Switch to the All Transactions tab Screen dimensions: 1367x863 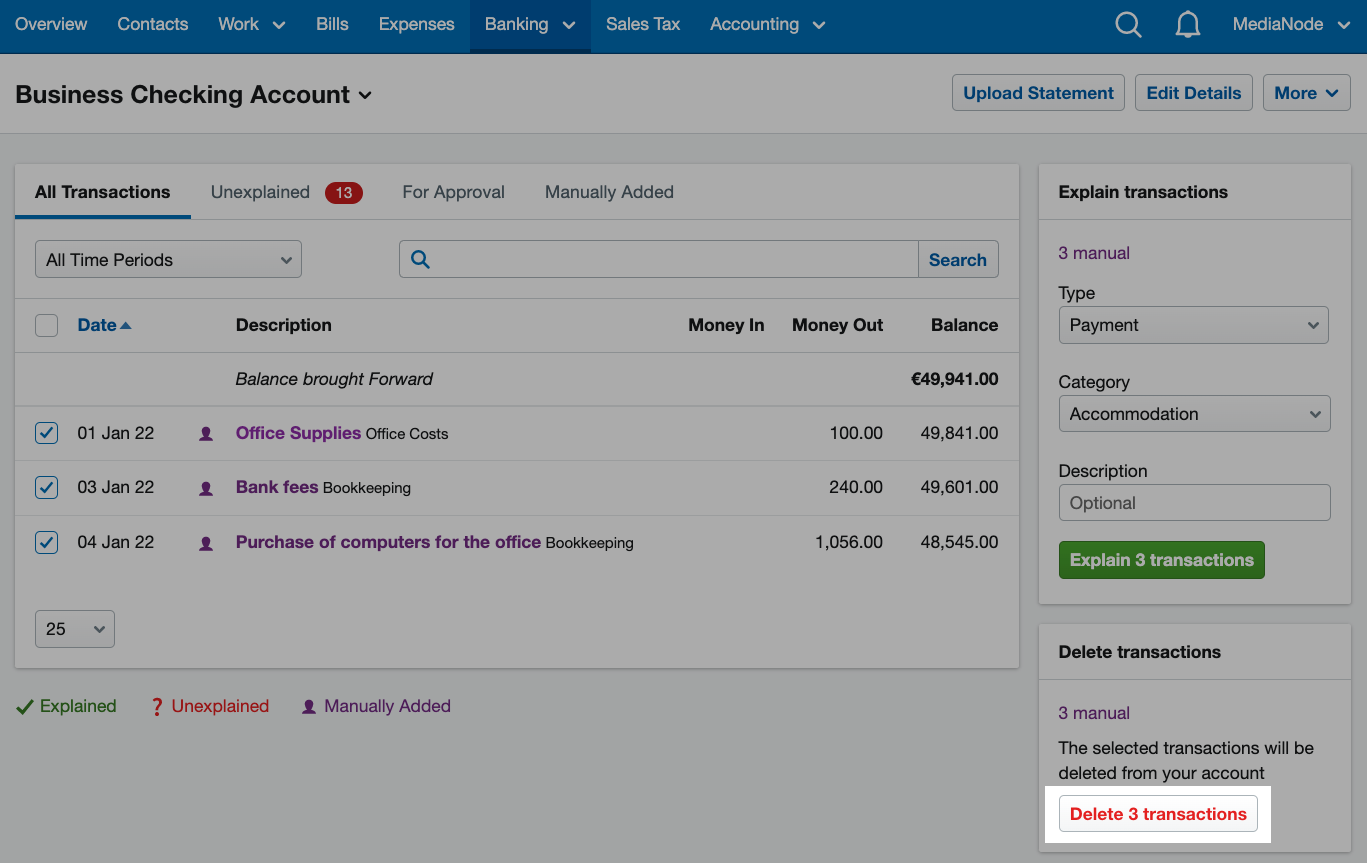(x=102, y=192)
